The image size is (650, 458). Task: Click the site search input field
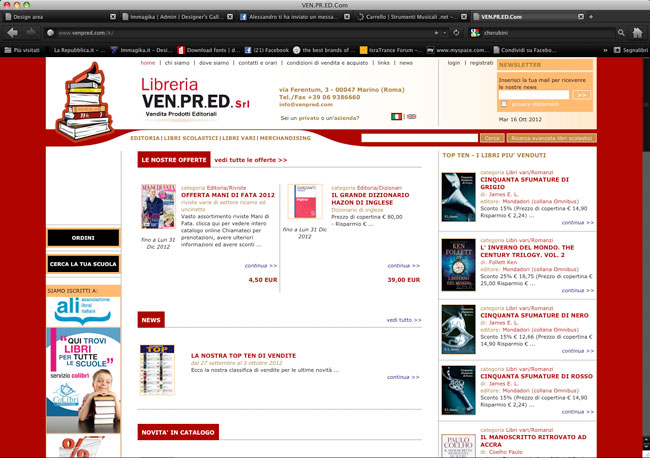coord(420,138)
